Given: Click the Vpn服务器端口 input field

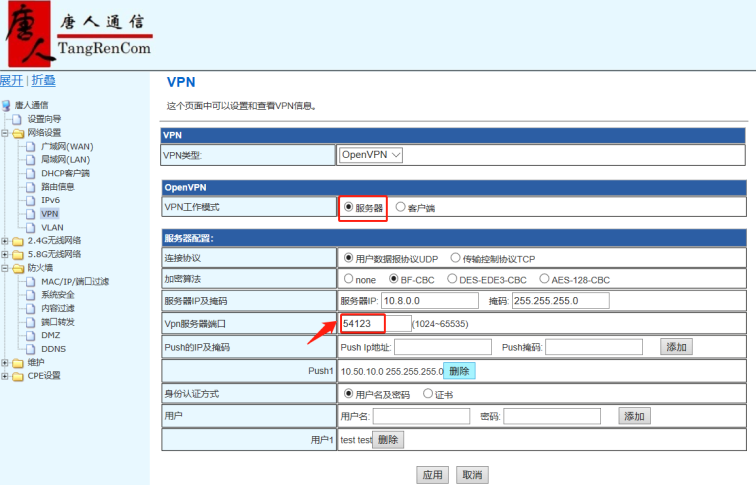Looking at the screenshot, I should point(375,324).
